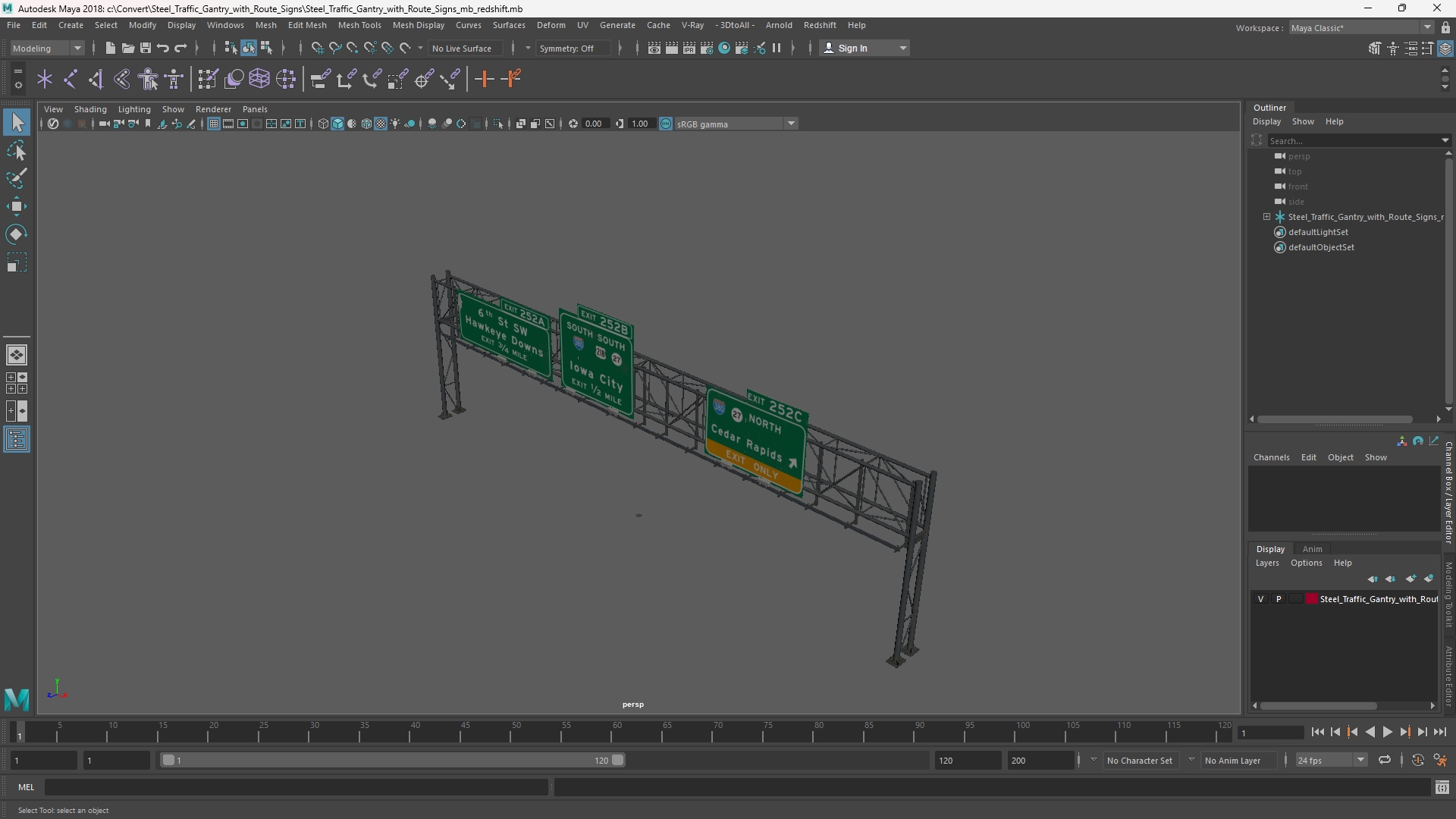Click the Save Scene icon
This screenshot has height=819, width=1456.
(145, 48)
